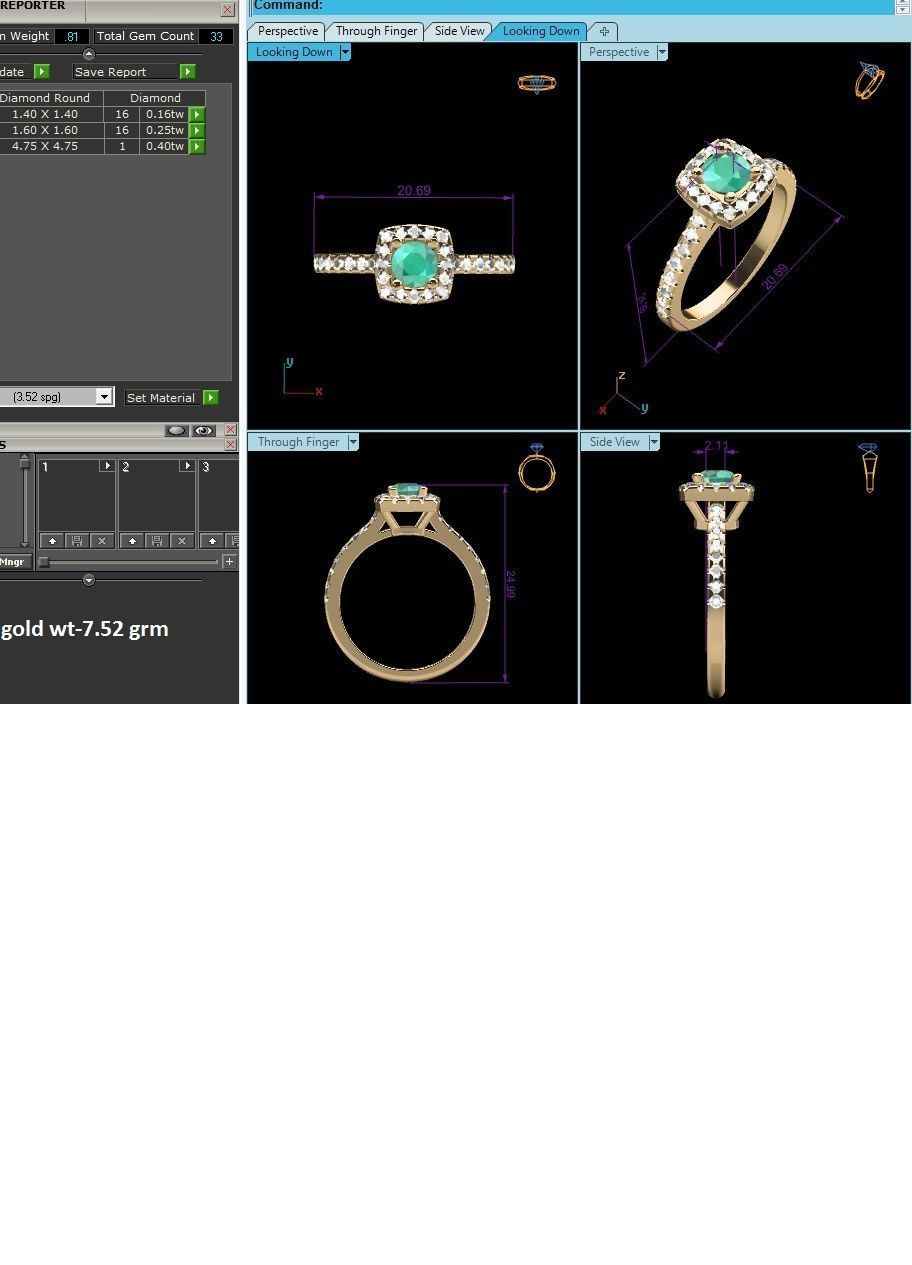912x1265 pixels.
Task: Click green arrow for 0.40tw diamond row
Action: tap(197, 147)
